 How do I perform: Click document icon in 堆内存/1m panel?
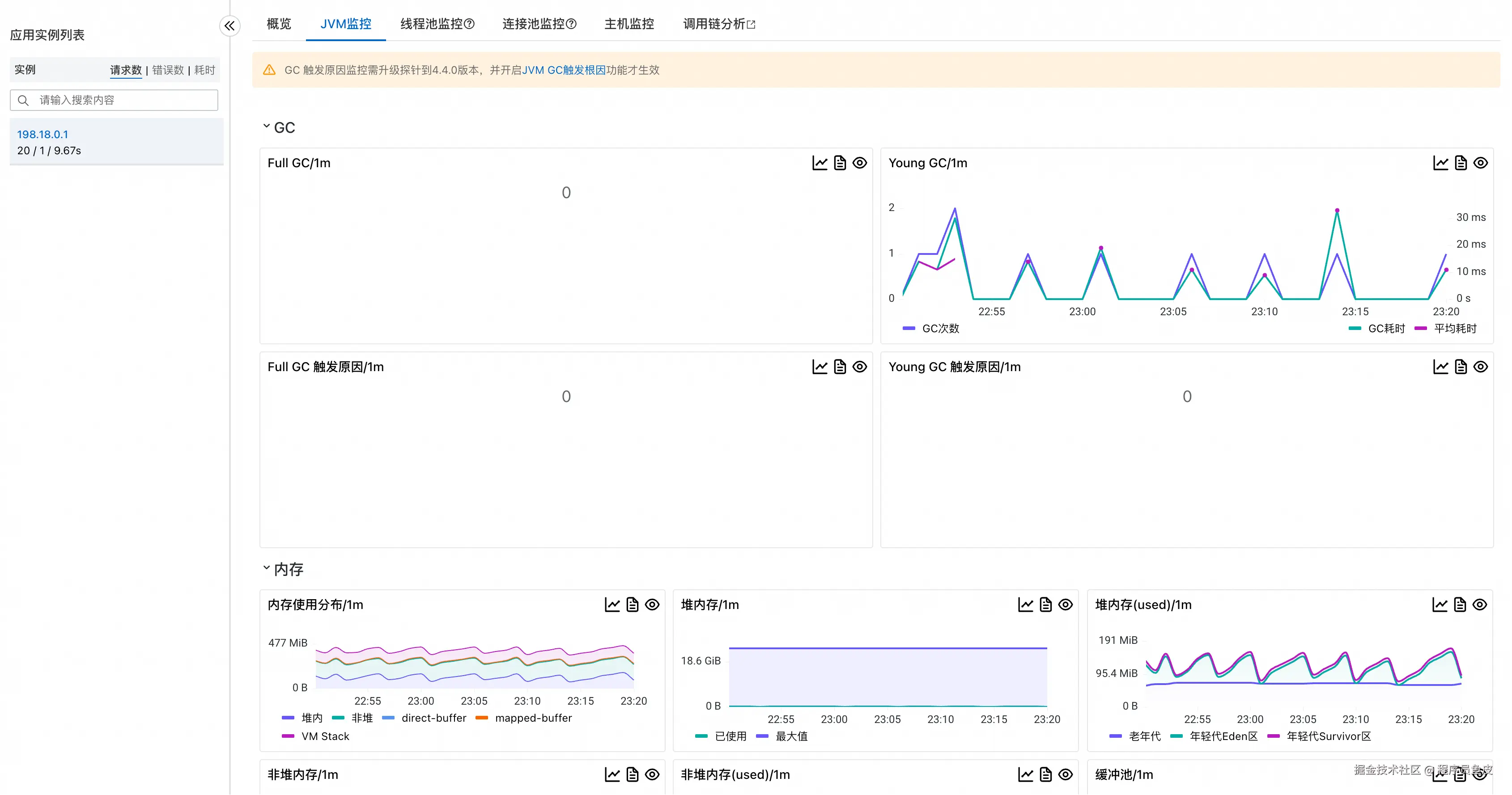(1045, 605)
